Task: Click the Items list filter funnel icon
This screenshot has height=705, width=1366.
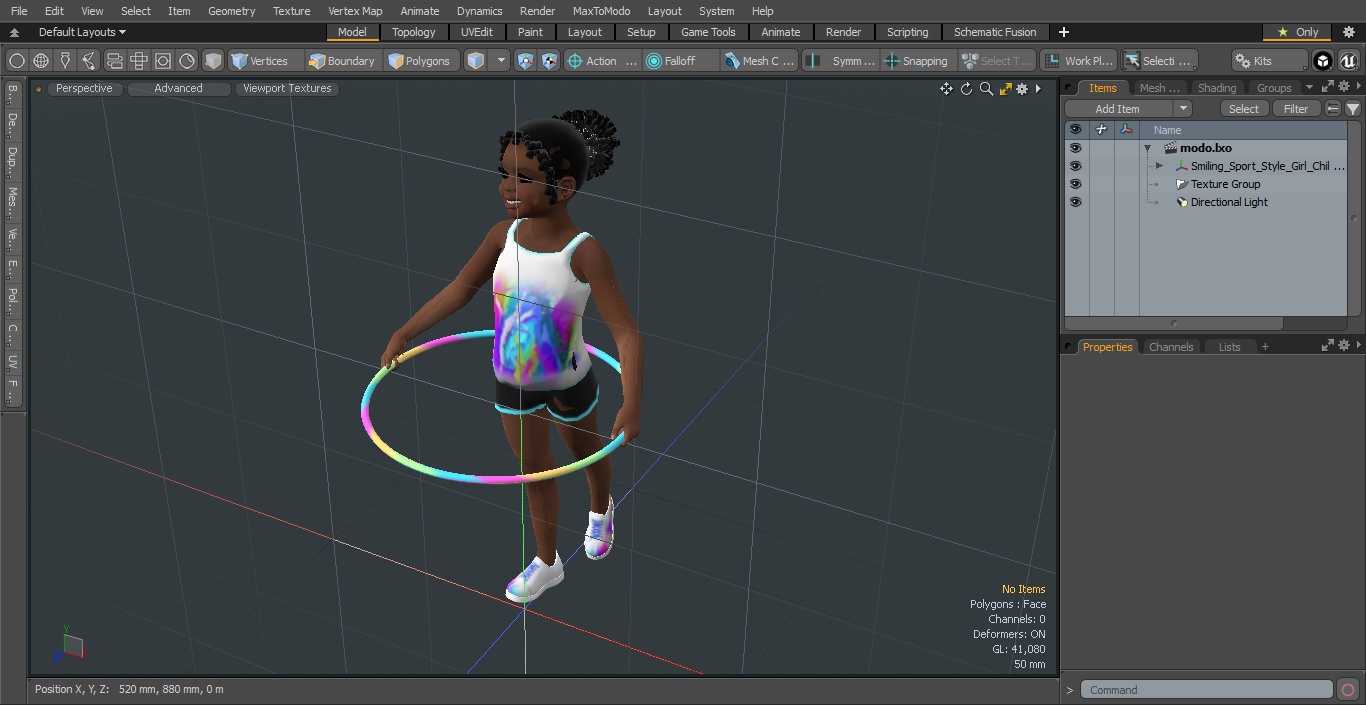Action: (x=1352, y=109)
